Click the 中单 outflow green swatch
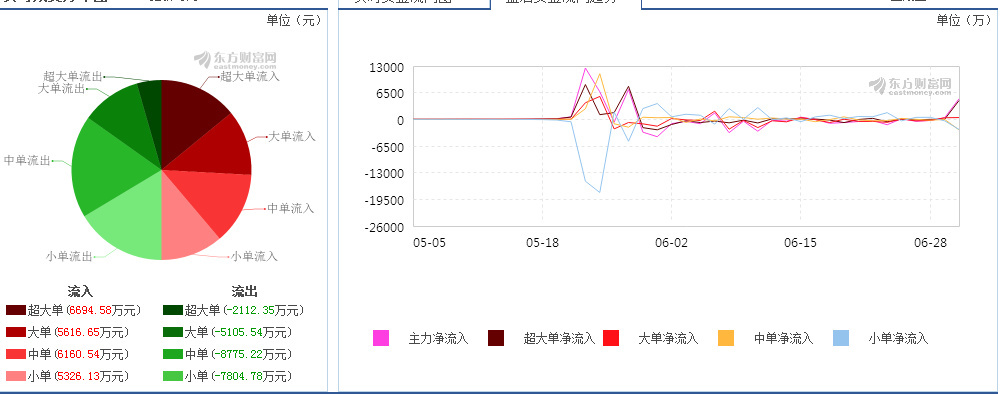The image size is (1005, 394). (173, 354)
